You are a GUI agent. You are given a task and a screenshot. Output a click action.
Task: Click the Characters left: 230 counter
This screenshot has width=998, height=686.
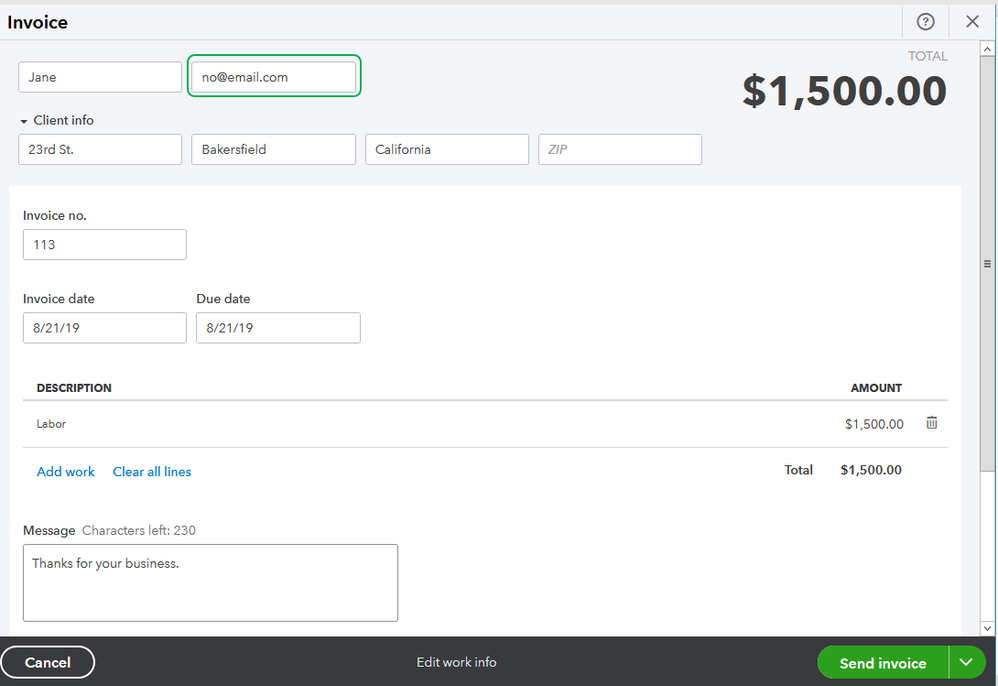point(139,530)
